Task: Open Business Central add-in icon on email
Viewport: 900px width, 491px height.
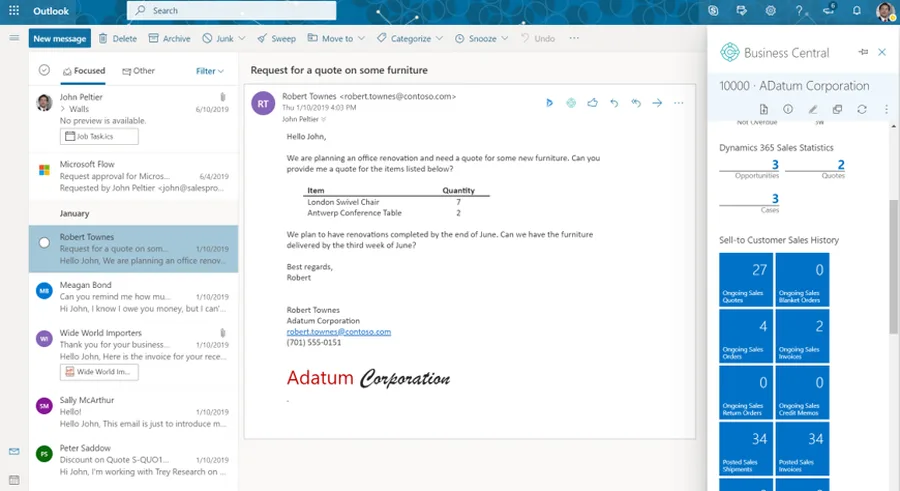Action: click(571, 103)
